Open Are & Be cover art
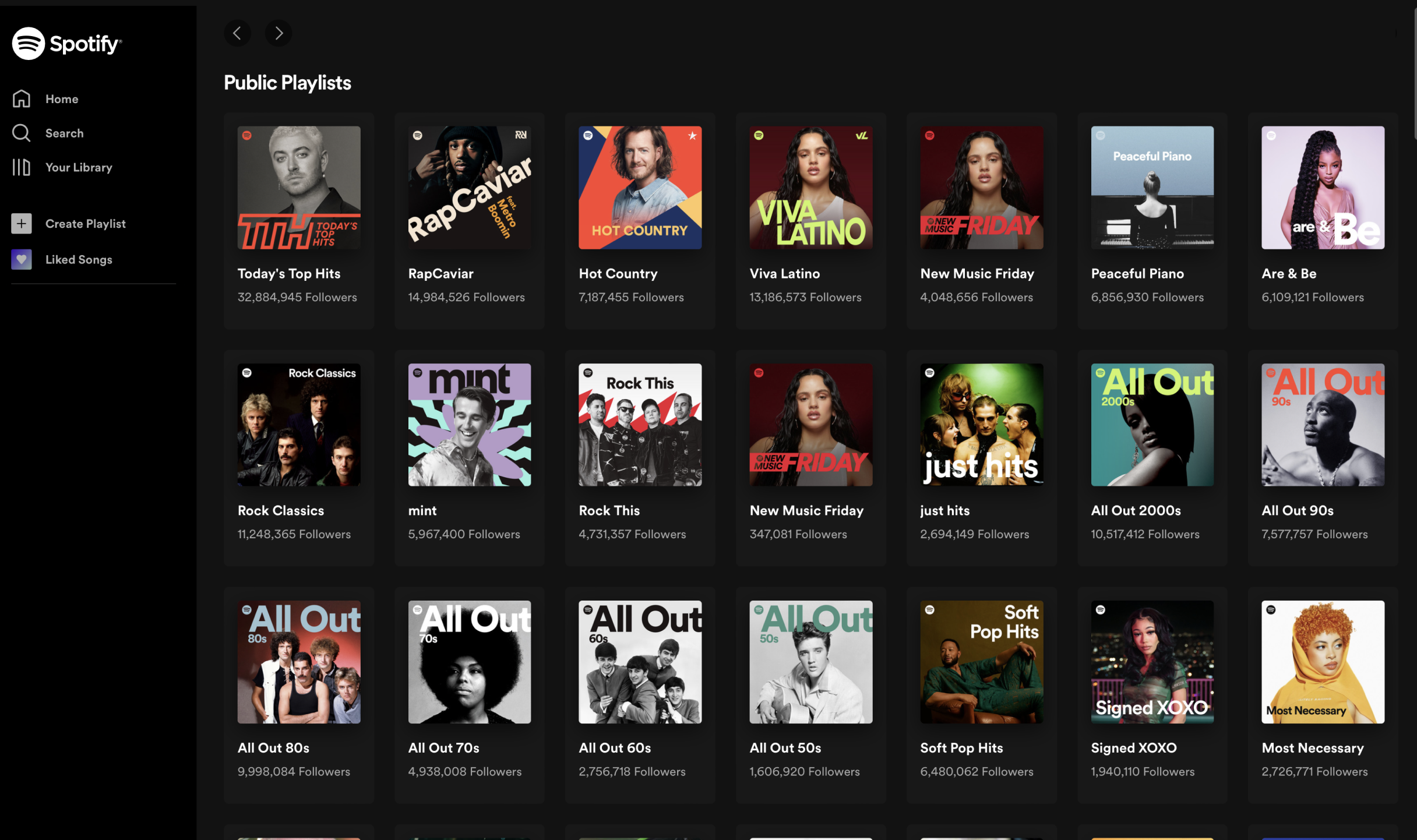1417x840 pixels. coord(1323,188)
